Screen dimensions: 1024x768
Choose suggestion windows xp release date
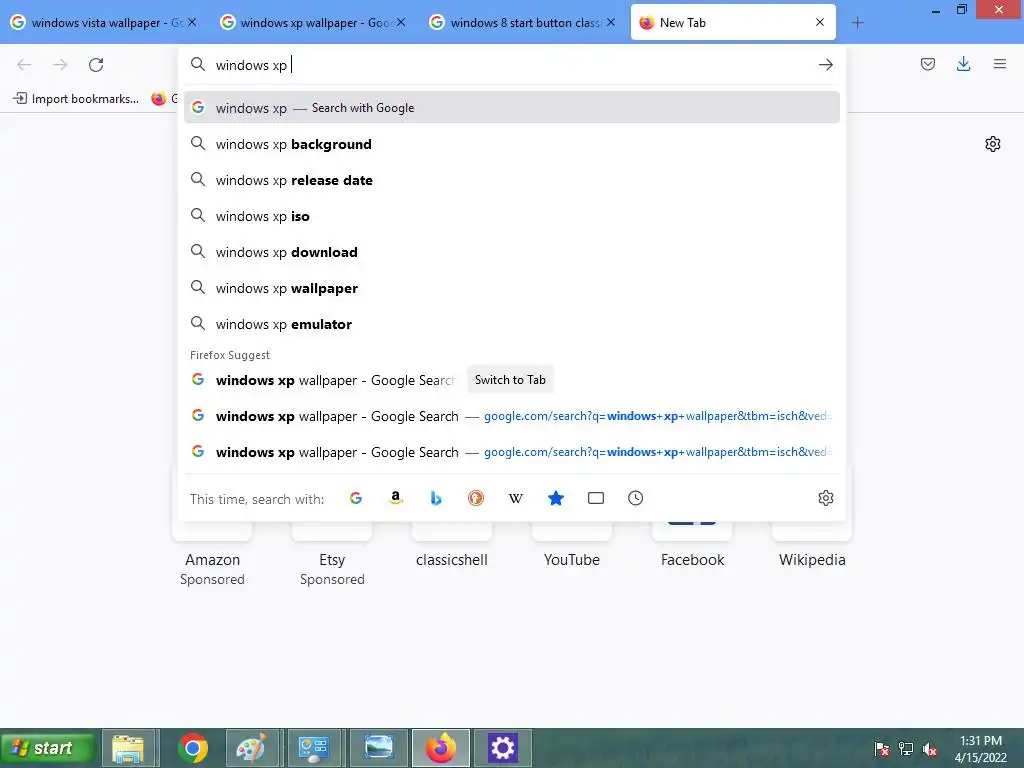pyautogui.click(x=511, y=180)
